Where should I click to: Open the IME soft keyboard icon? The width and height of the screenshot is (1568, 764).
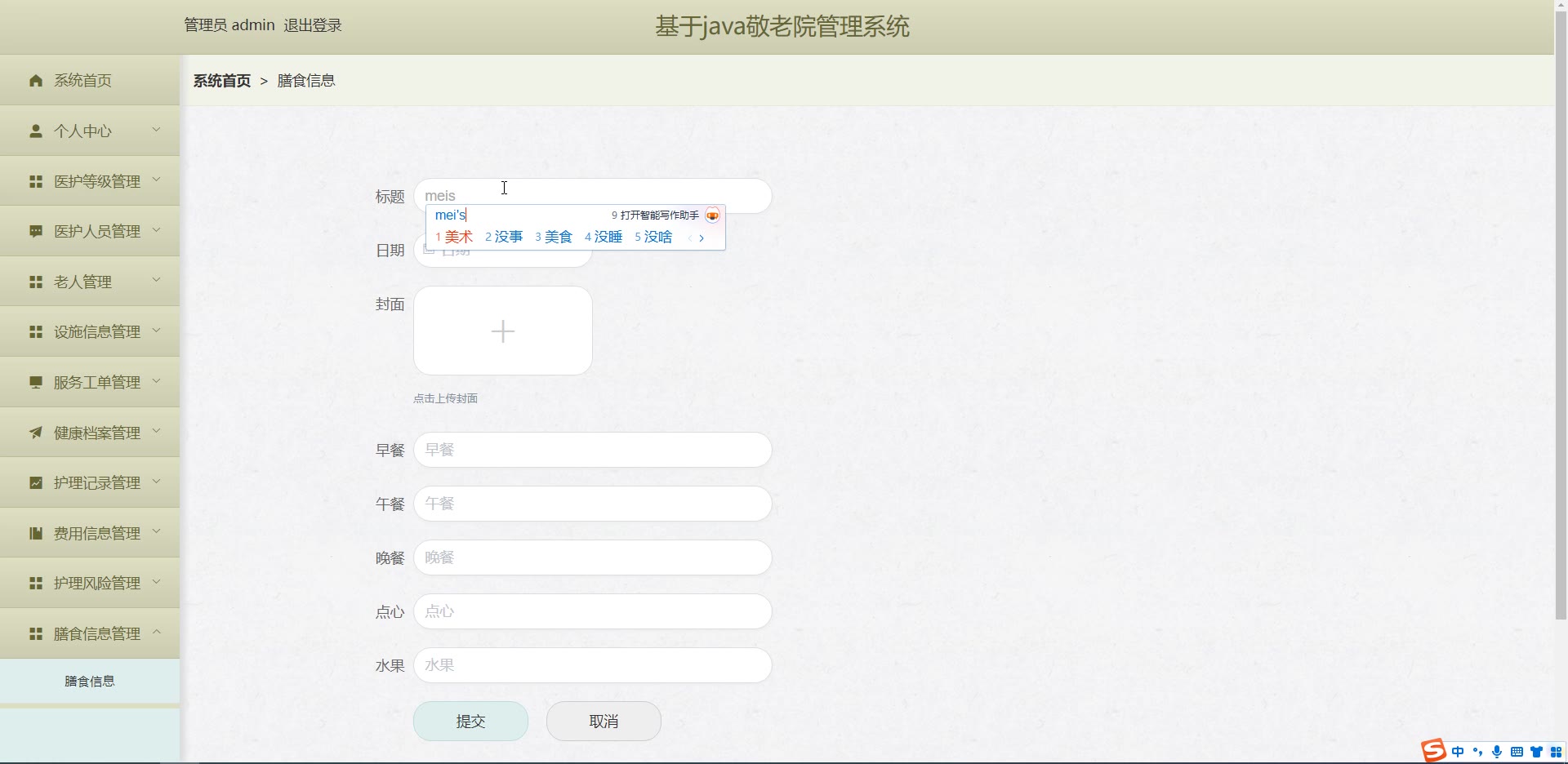(x=1517, y=752)
